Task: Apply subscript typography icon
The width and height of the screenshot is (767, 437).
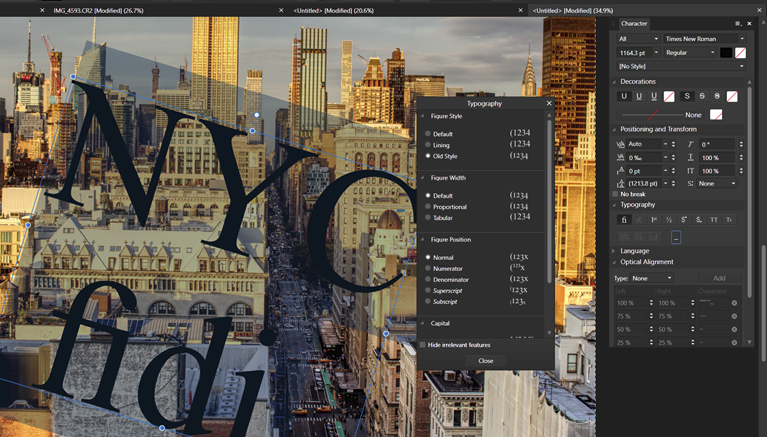Action: tap(699, 220)
